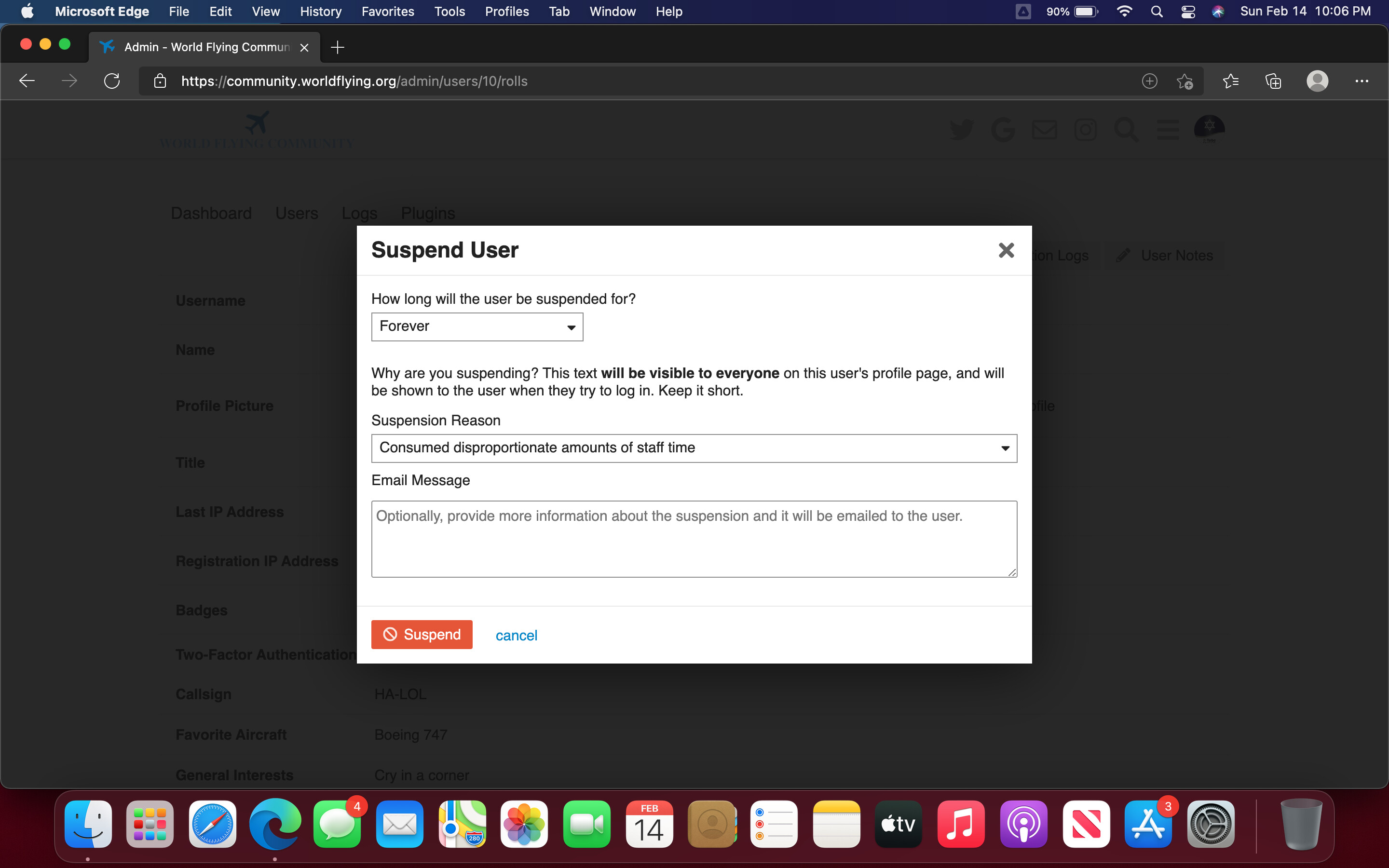The width and height of the screenshot is (1389, 868).
Task: Click the Twitter icon in site header
Action: pos(962,130)
